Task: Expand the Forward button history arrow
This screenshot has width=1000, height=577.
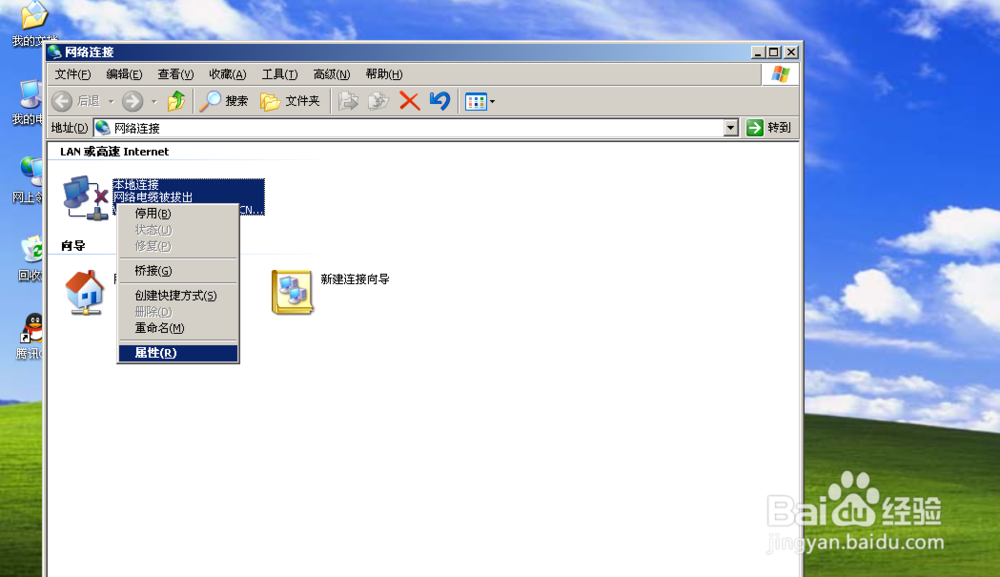Action: 154,101
